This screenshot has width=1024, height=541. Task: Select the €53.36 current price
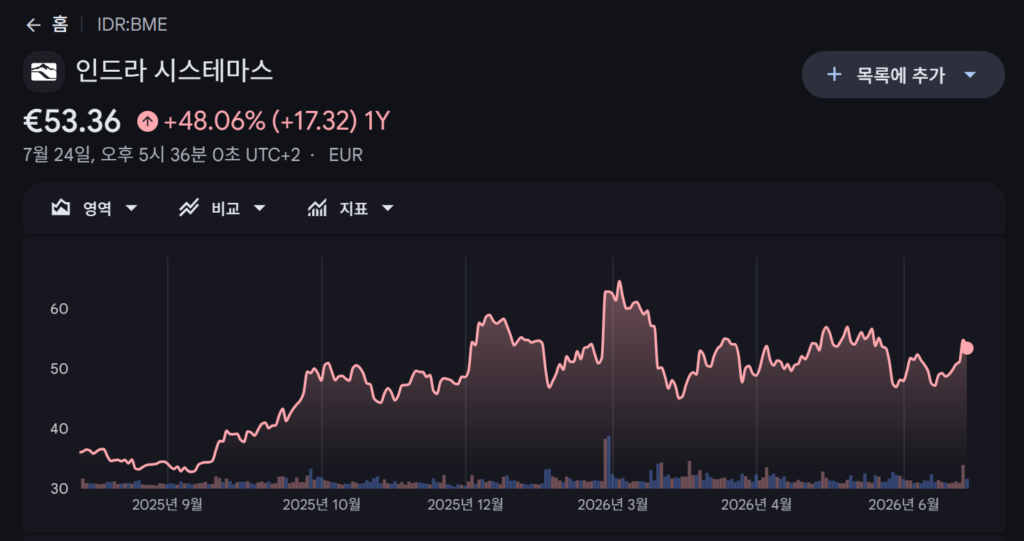(x=72, y=122)
